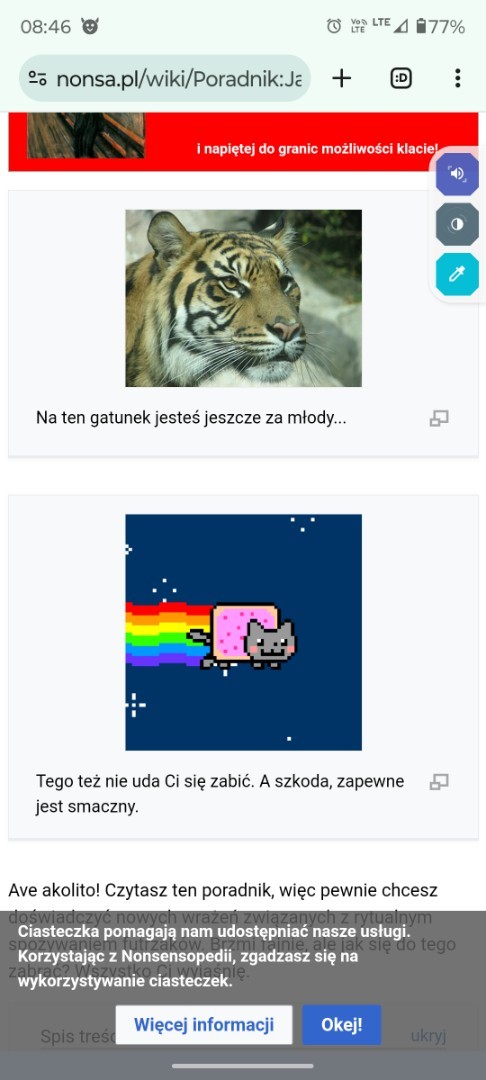486x1080 pixels.
Task: Click the alarm icon in status bar
Action: [x=334, y=26]
